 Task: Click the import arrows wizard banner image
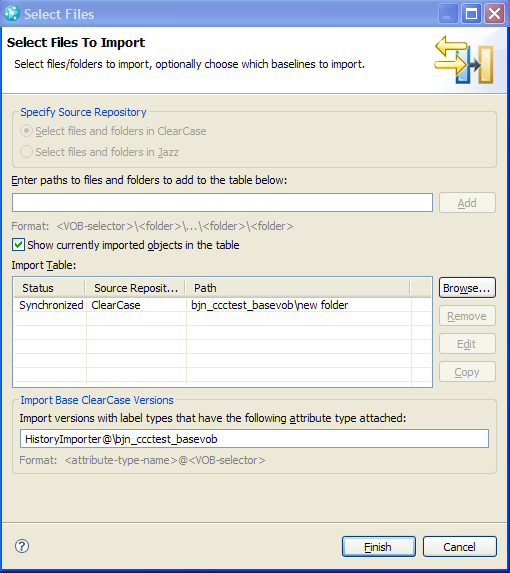pos(464,59)
